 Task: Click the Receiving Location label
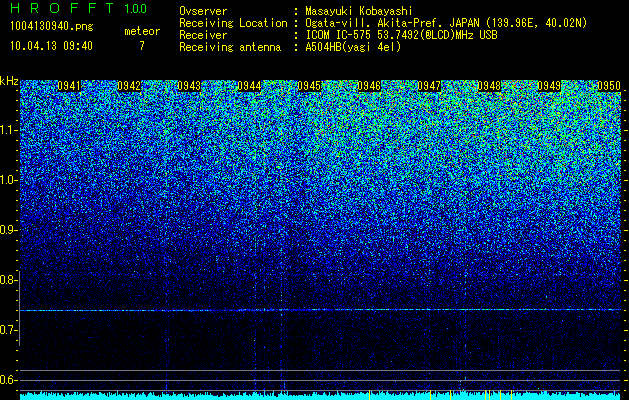tap(233, 23)
